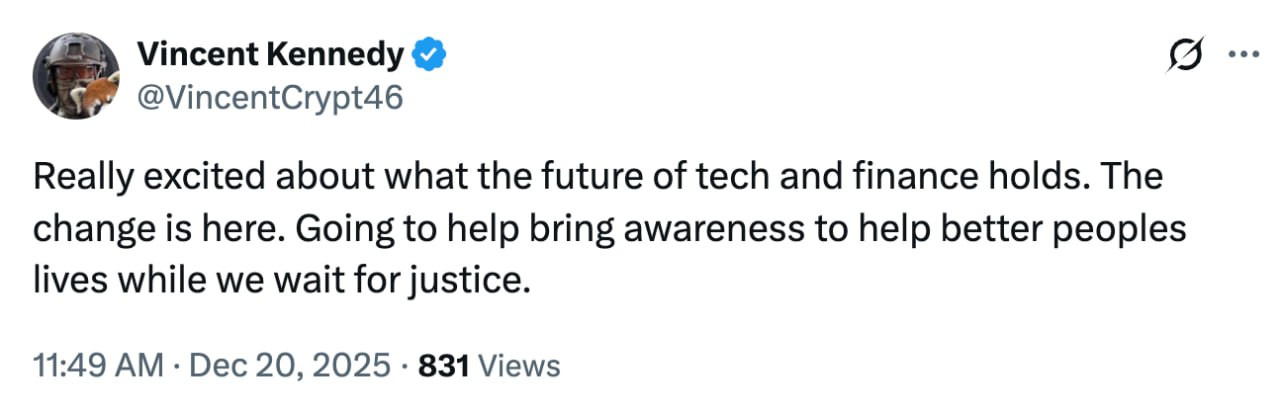Open the Vincent Kennedy display name link
Screen dimensions: 1280x413
(269, 57)
